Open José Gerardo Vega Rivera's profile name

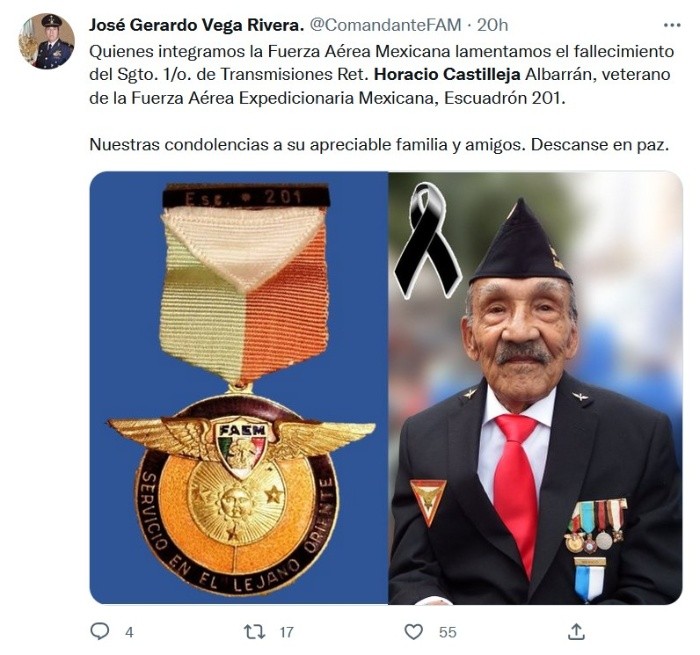pos(196,25)
